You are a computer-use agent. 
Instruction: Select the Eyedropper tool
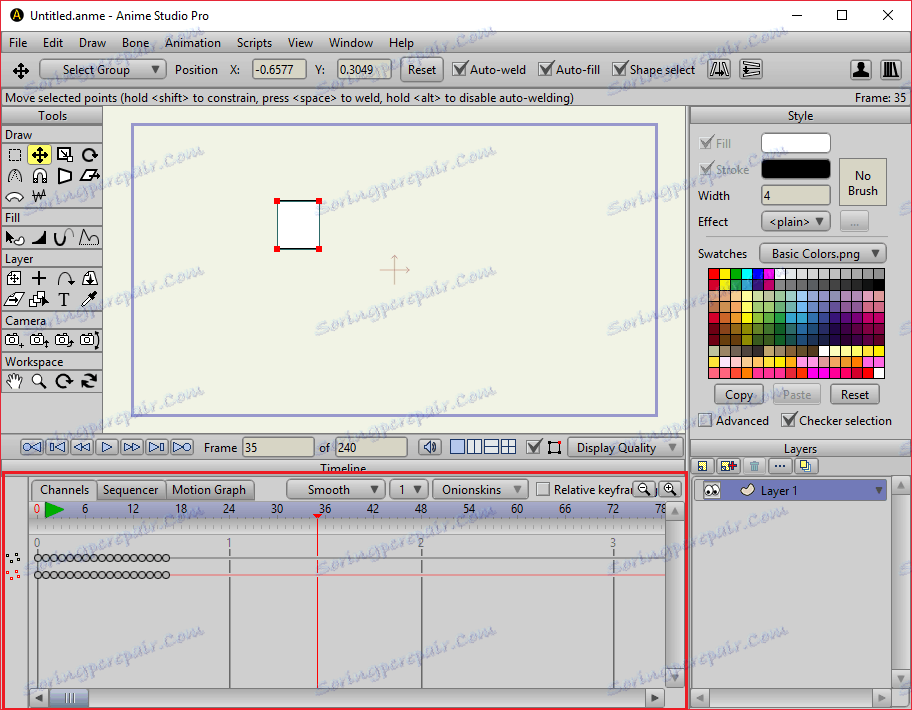pyautogui.click(x=90, y=299)
